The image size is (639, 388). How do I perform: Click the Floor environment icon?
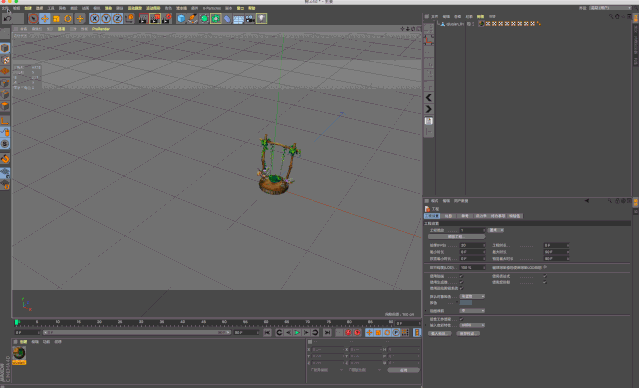(238, 18)
